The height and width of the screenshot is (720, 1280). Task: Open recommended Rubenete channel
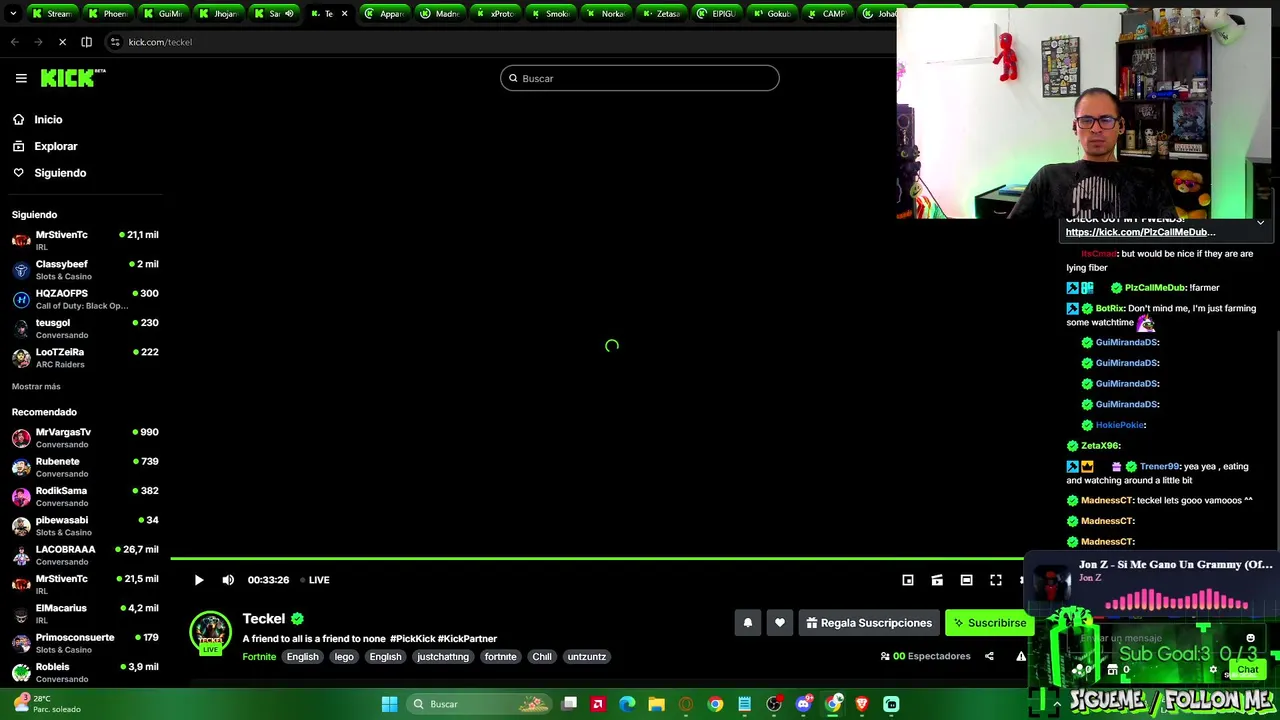click(x=85, y=467)
